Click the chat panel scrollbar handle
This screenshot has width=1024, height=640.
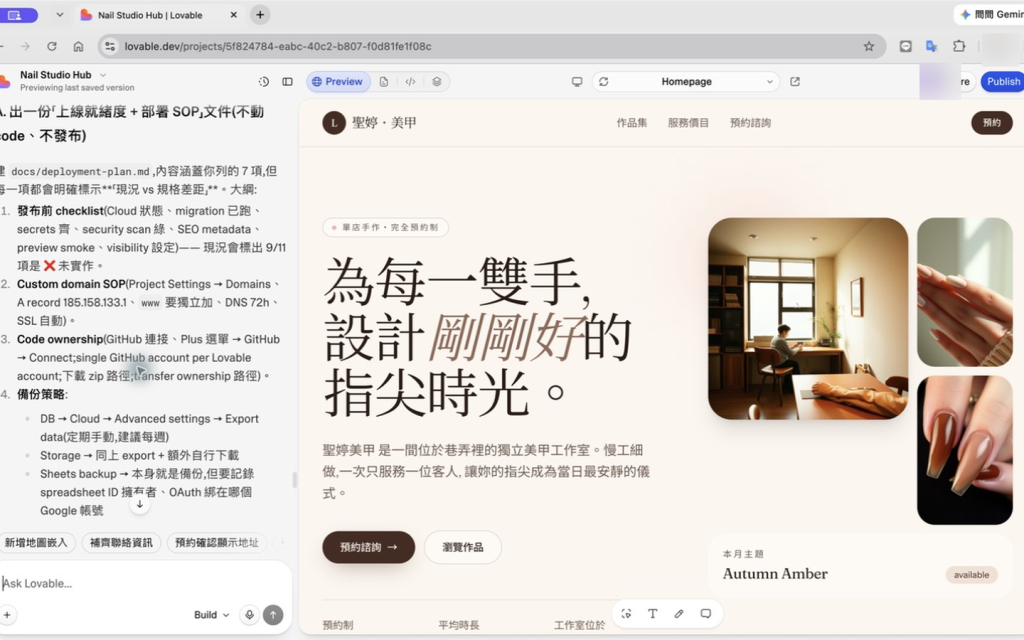pyautogui.click(x=295, y=479)
